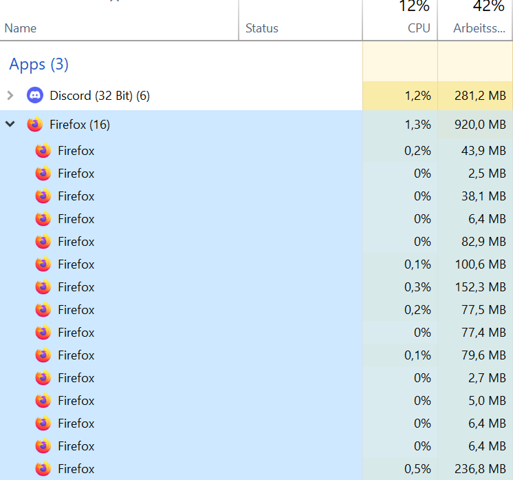Click the 0,2% CPU in the 43,9 MB row
This screenshot has height=480, width=513.
tap(418, 151)
